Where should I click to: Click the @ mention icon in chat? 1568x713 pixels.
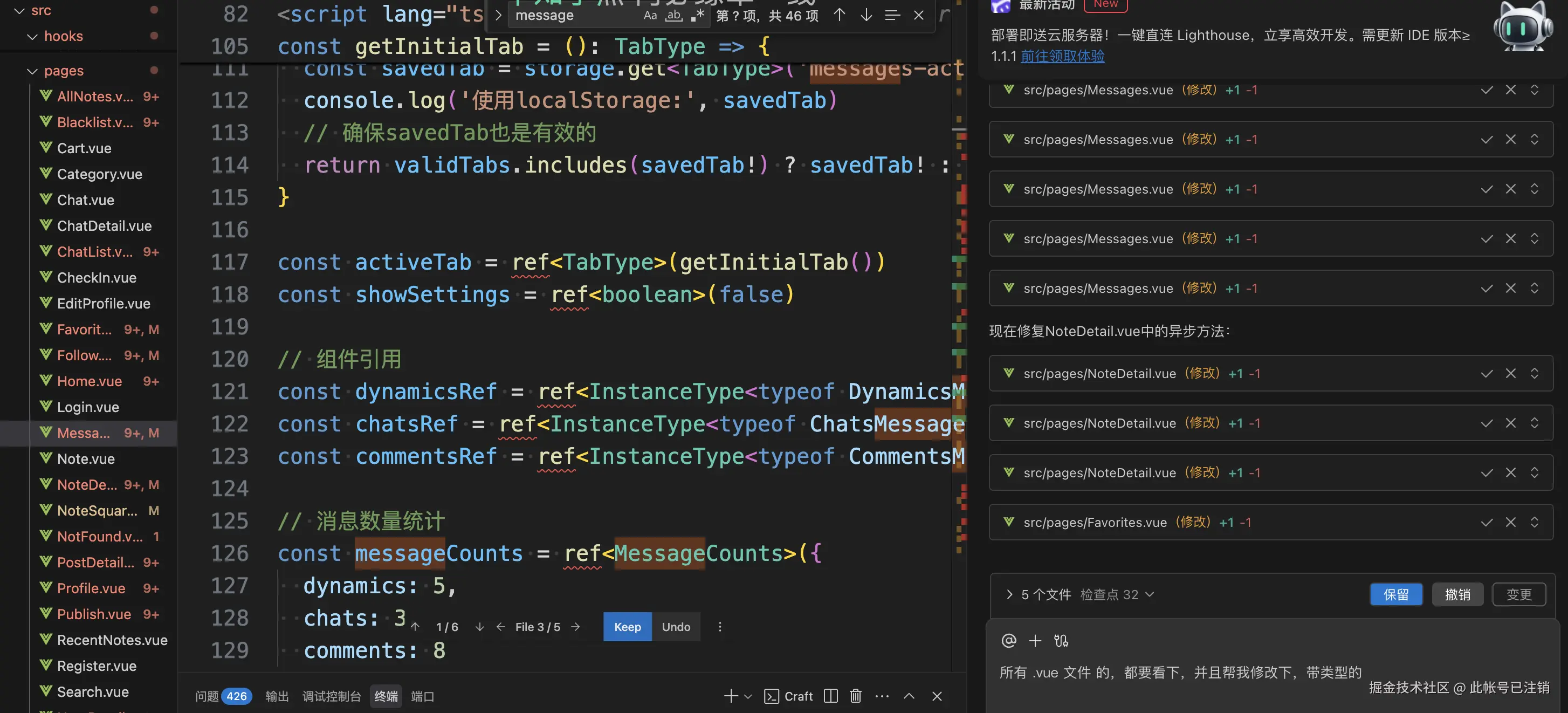1009,641
